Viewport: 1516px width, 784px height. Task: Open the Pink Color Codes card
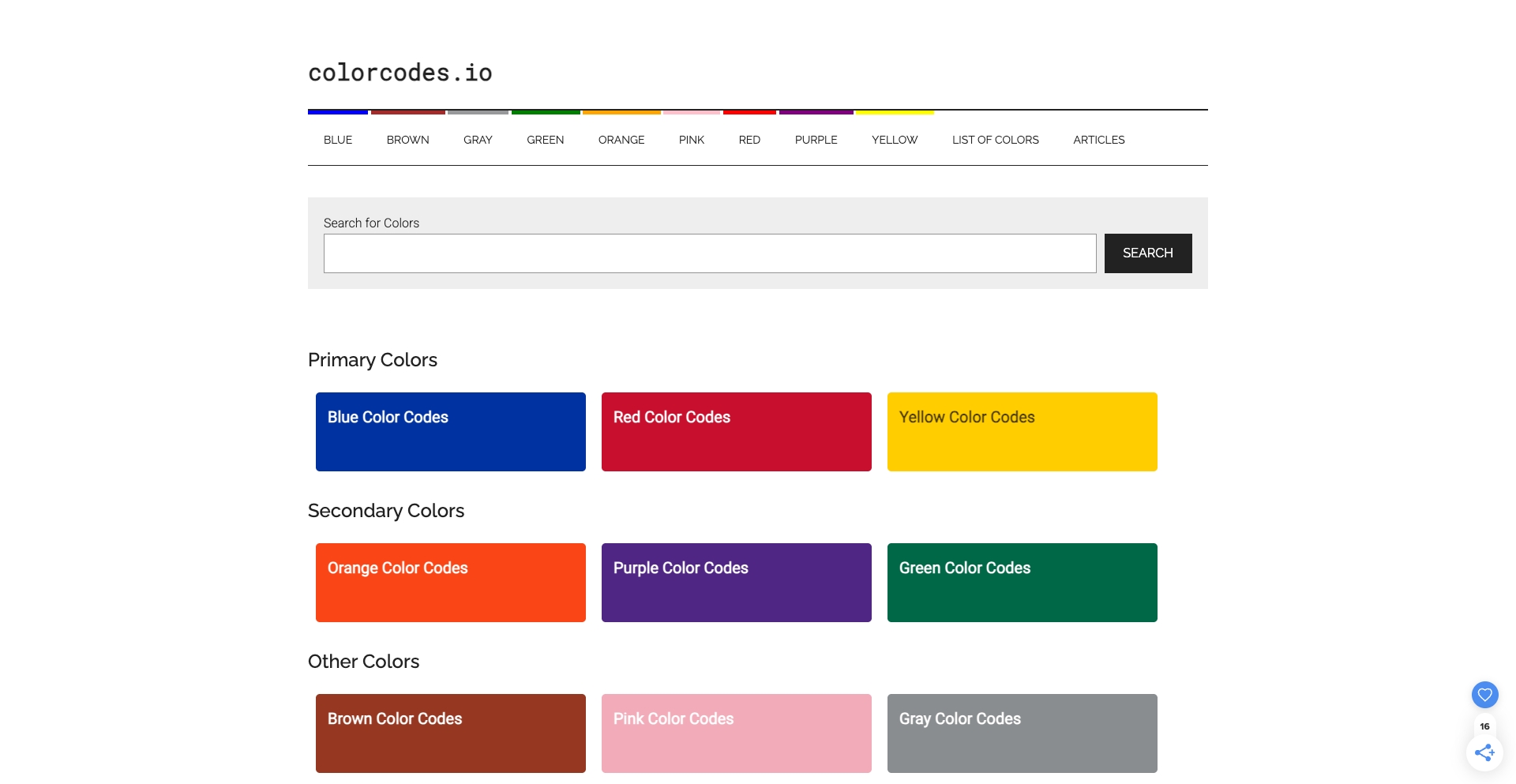point(736,733)
